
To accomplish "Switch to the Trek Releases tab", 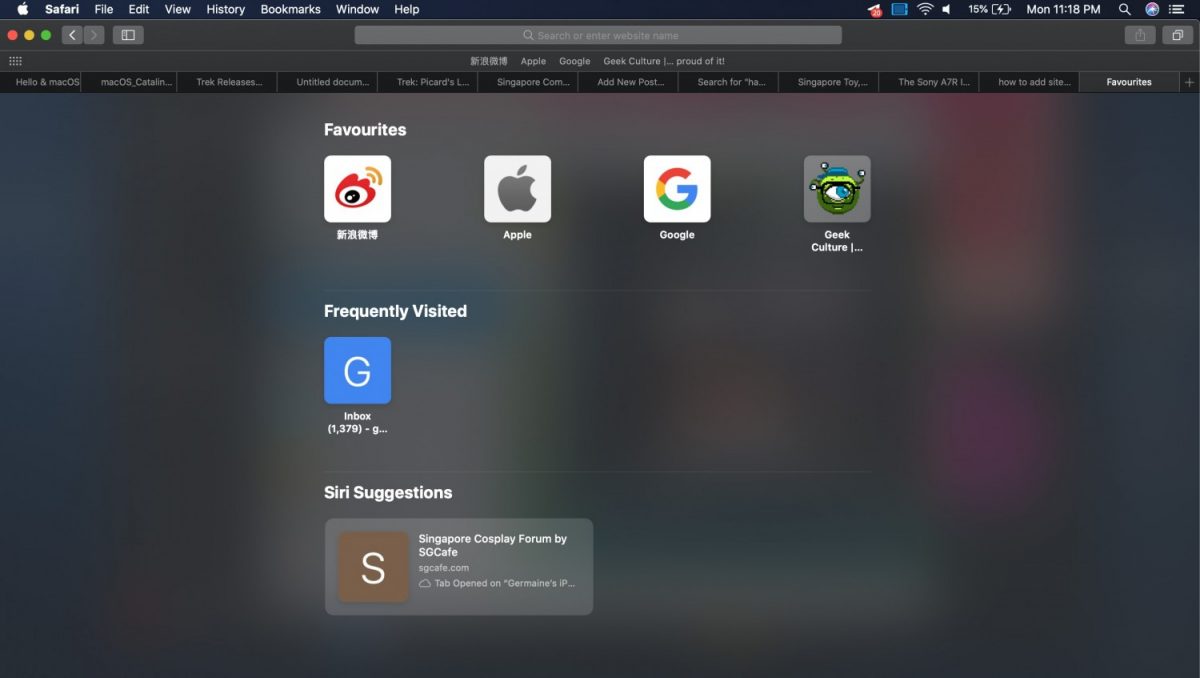I will (x=229, y=82).
